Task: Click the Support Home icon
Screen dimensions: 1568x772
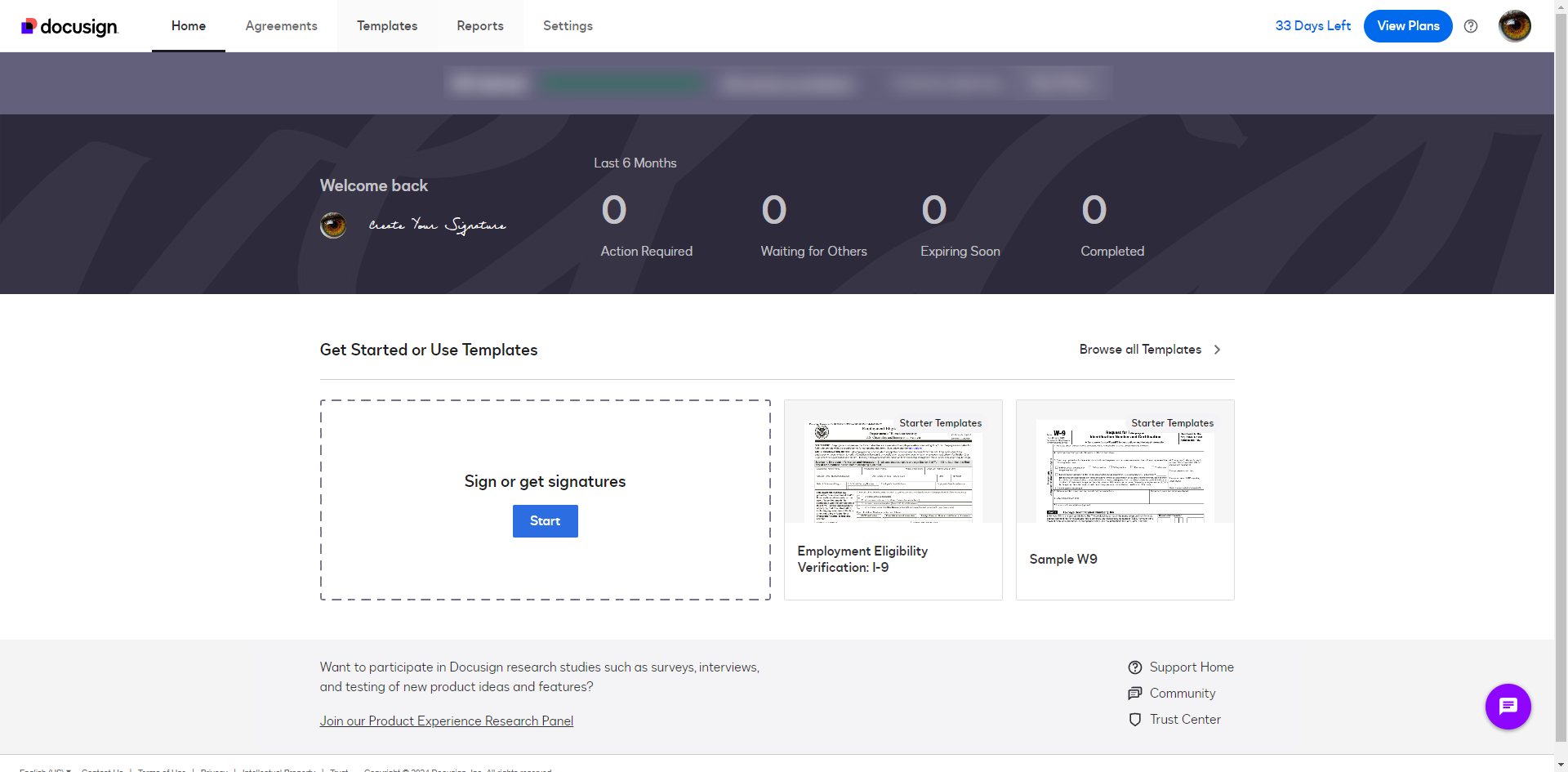Action: click(1135, 667)
